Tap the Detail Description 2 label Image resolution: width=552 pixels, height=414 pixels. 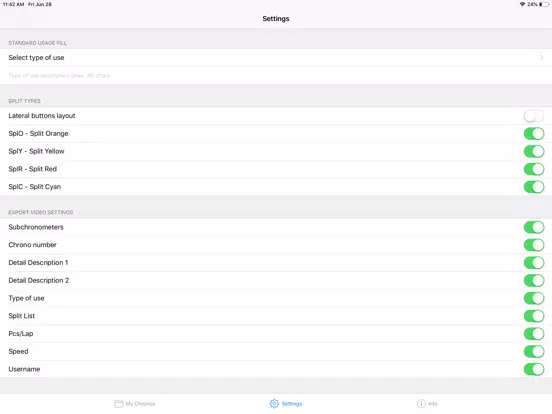click(x=39, y=281)
